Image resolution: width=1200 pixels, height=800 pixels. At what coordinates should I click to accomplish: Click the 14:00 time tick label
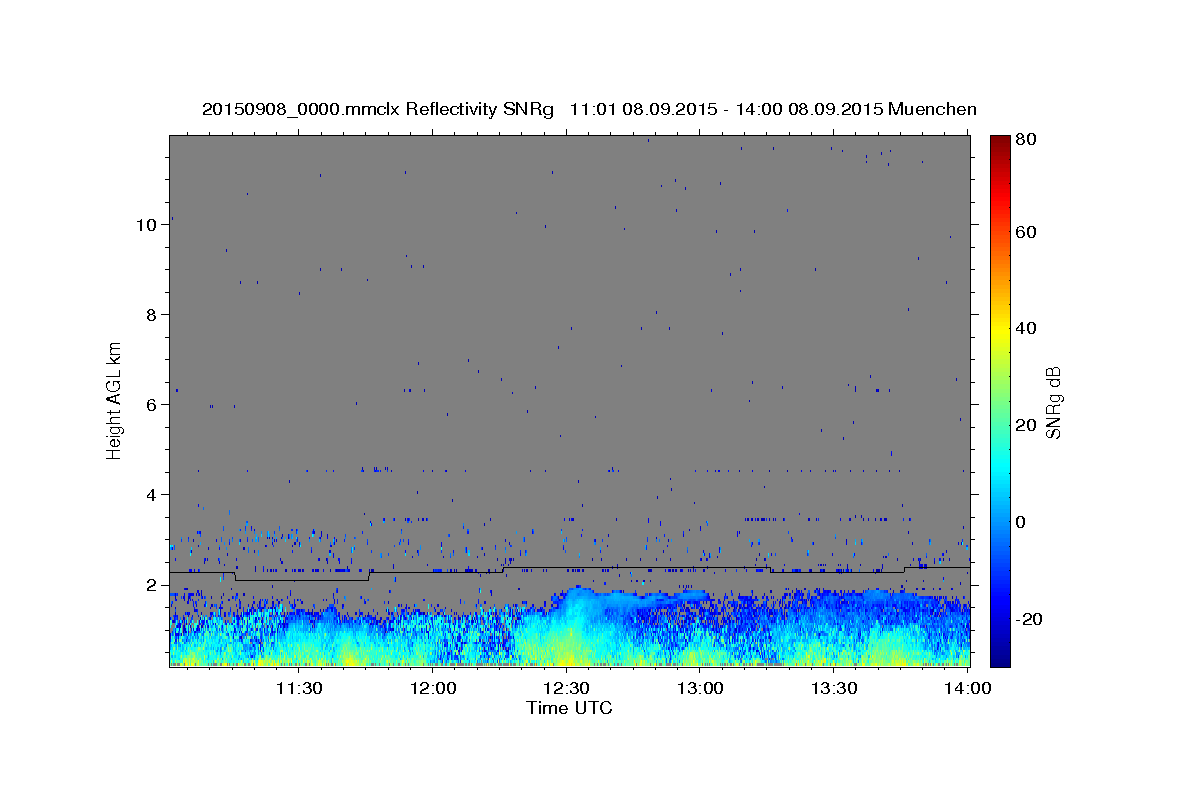coord(968,688)
